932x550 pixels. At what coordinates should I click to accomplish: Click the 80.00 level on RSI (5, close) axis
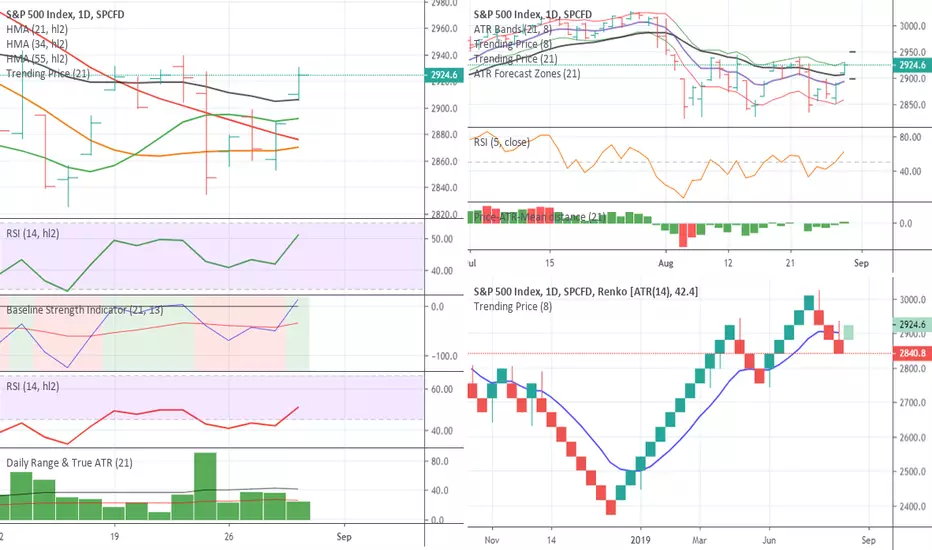click(910, 137)
